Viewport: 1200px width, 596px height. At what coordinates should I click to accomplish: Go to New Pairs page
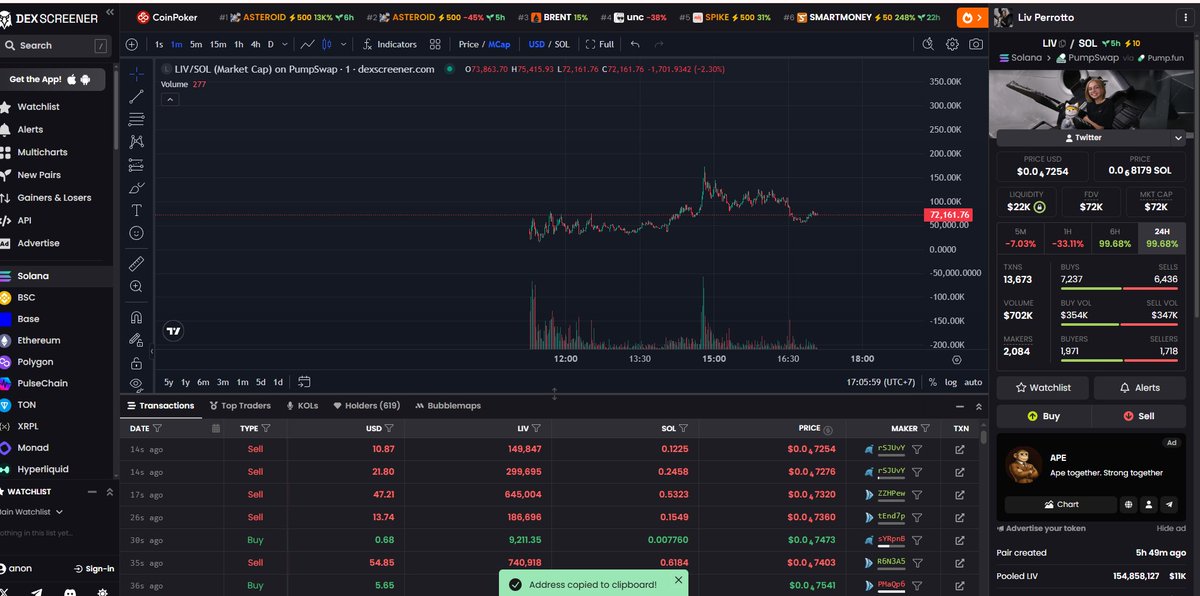click(x=39, y=175)
